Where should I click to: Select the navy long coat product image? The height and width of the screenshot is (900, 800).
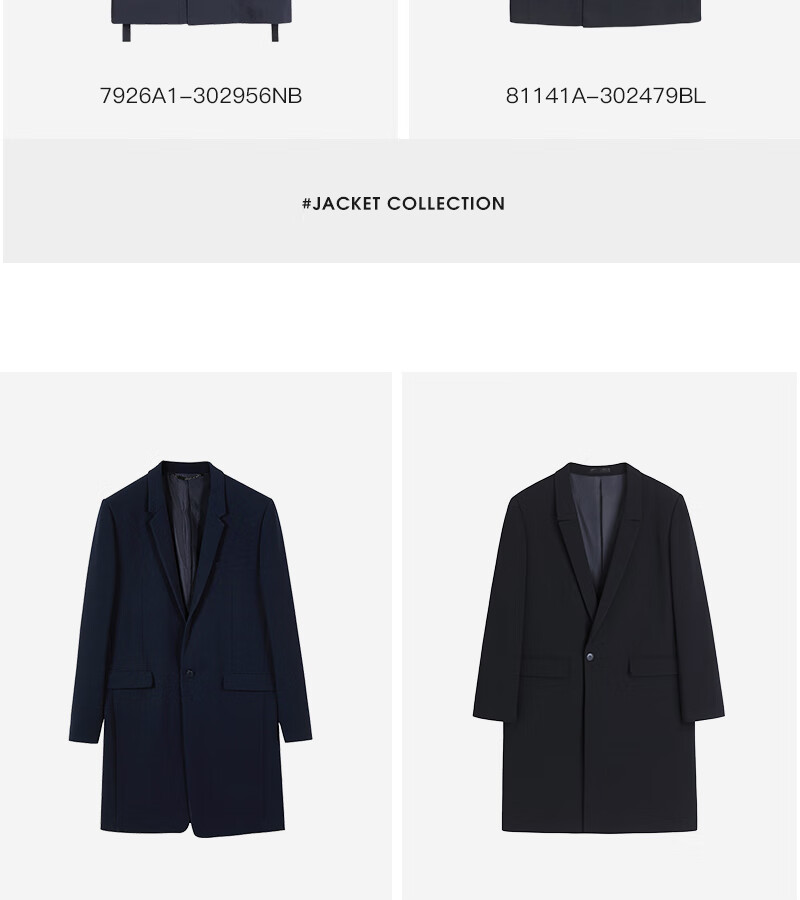(191, 649)
